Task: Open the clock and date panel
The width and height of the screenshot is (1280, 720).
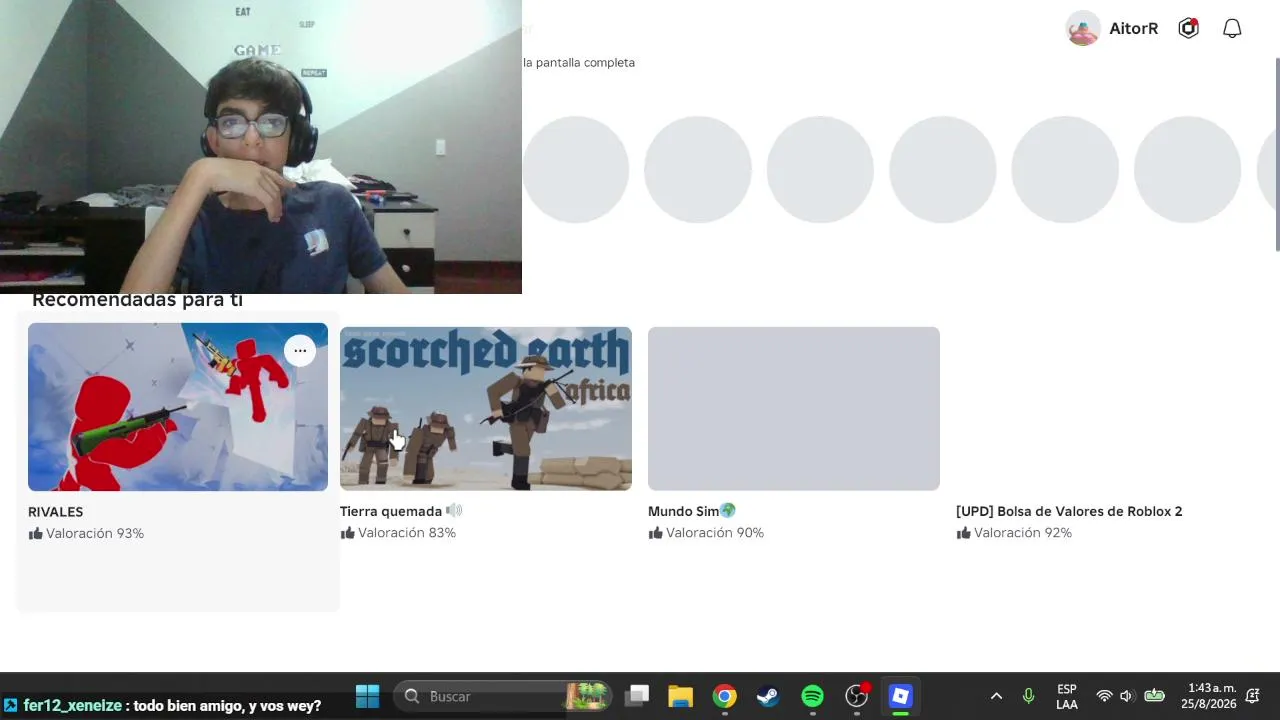Action: click(1208, 696)
